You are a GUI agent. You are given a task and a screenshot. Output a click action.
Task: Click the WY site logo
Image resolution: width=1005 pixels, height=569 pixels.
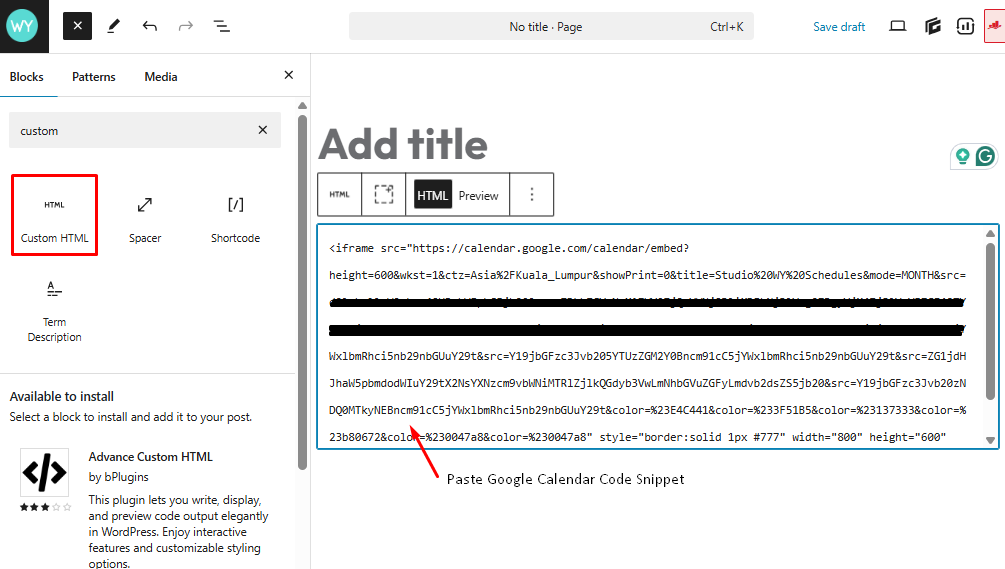(x=23, y=26)
